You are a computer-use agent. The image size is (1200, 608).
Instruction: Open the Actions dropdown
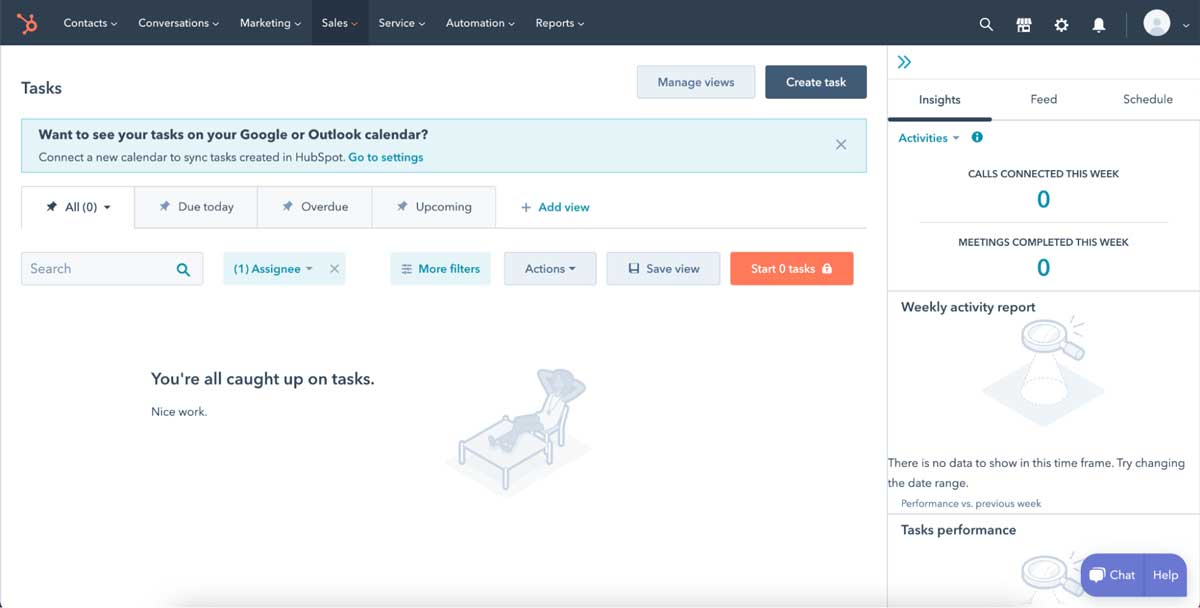click(x=550, y=268)
